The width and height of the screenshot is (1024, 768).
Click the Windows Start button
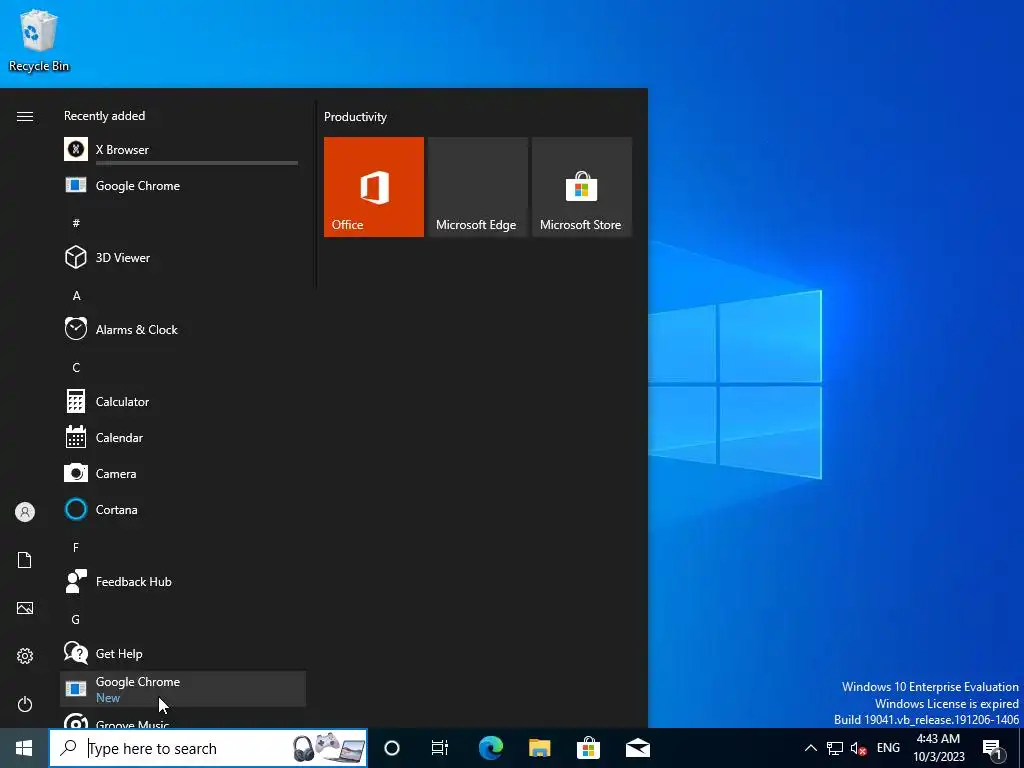pos(24,748)
